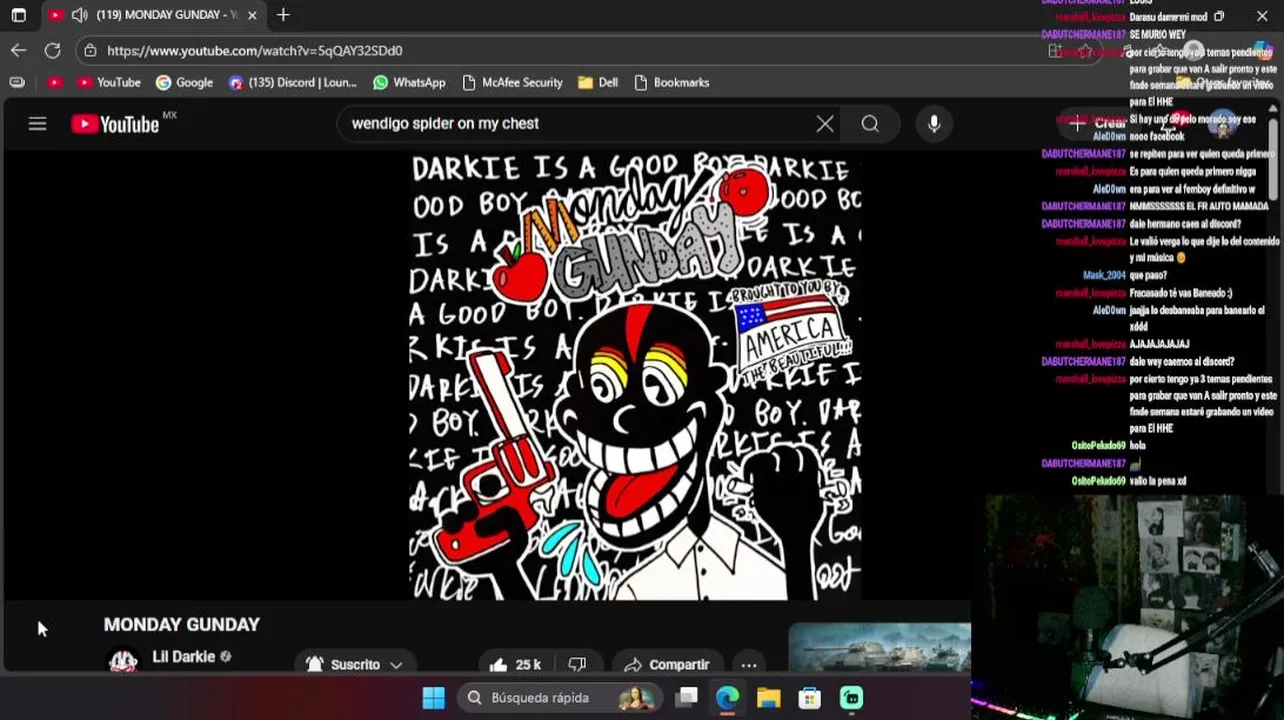This screenshot has height=720, width=1284.
Task: Go back with the browser back arrow
Action: [x=19, y=50]
